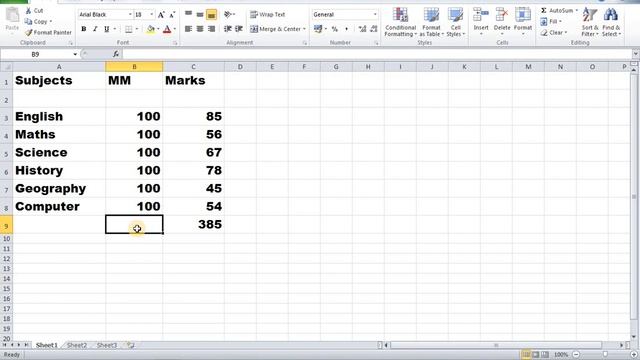This screenshot has height=360, width=640.
Task: Toggle highlighted Bottom Align button
Action: pos(211,15)
